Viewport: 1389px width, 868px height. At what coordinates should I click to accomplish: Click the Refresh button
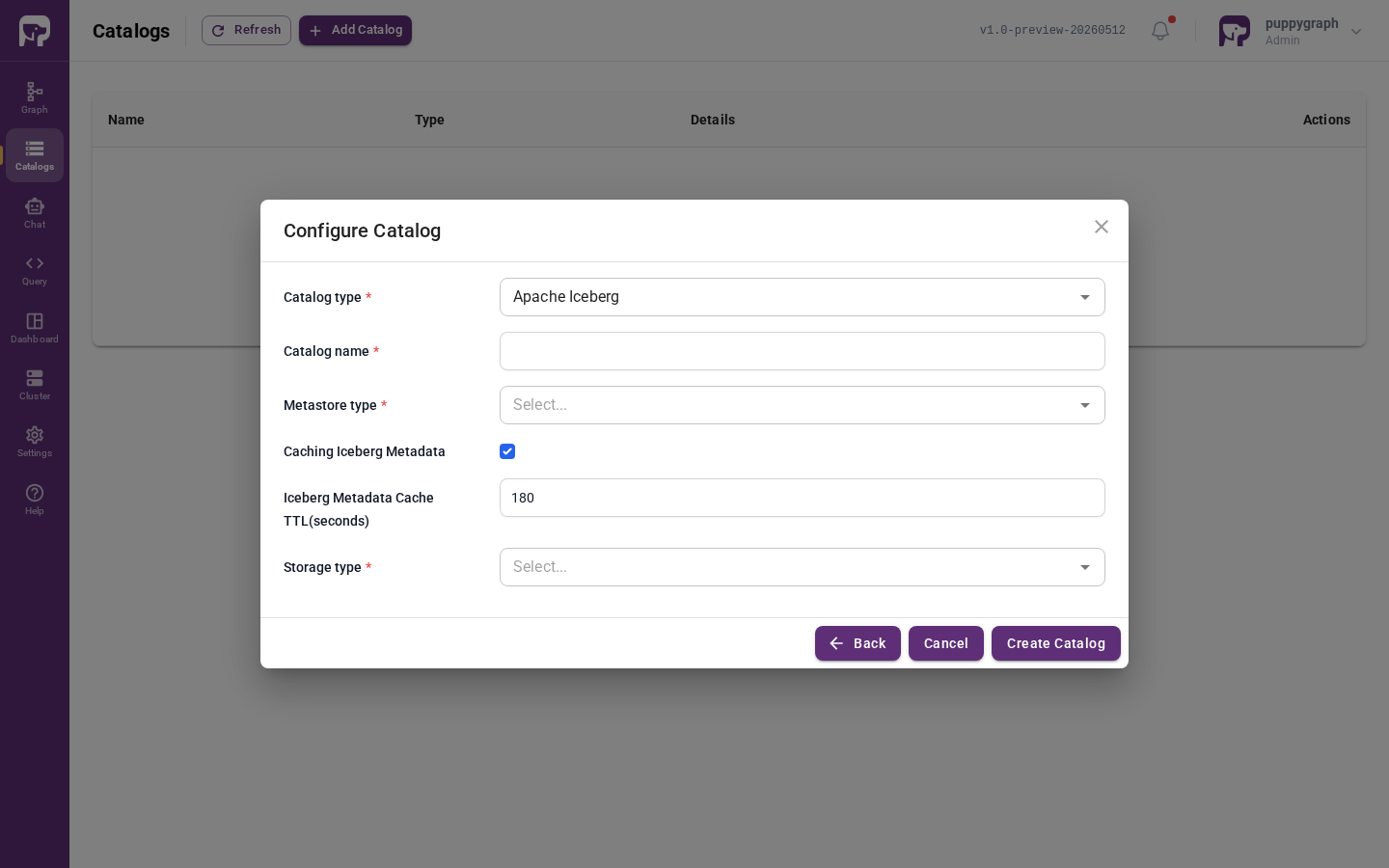(x=246, y=30)
